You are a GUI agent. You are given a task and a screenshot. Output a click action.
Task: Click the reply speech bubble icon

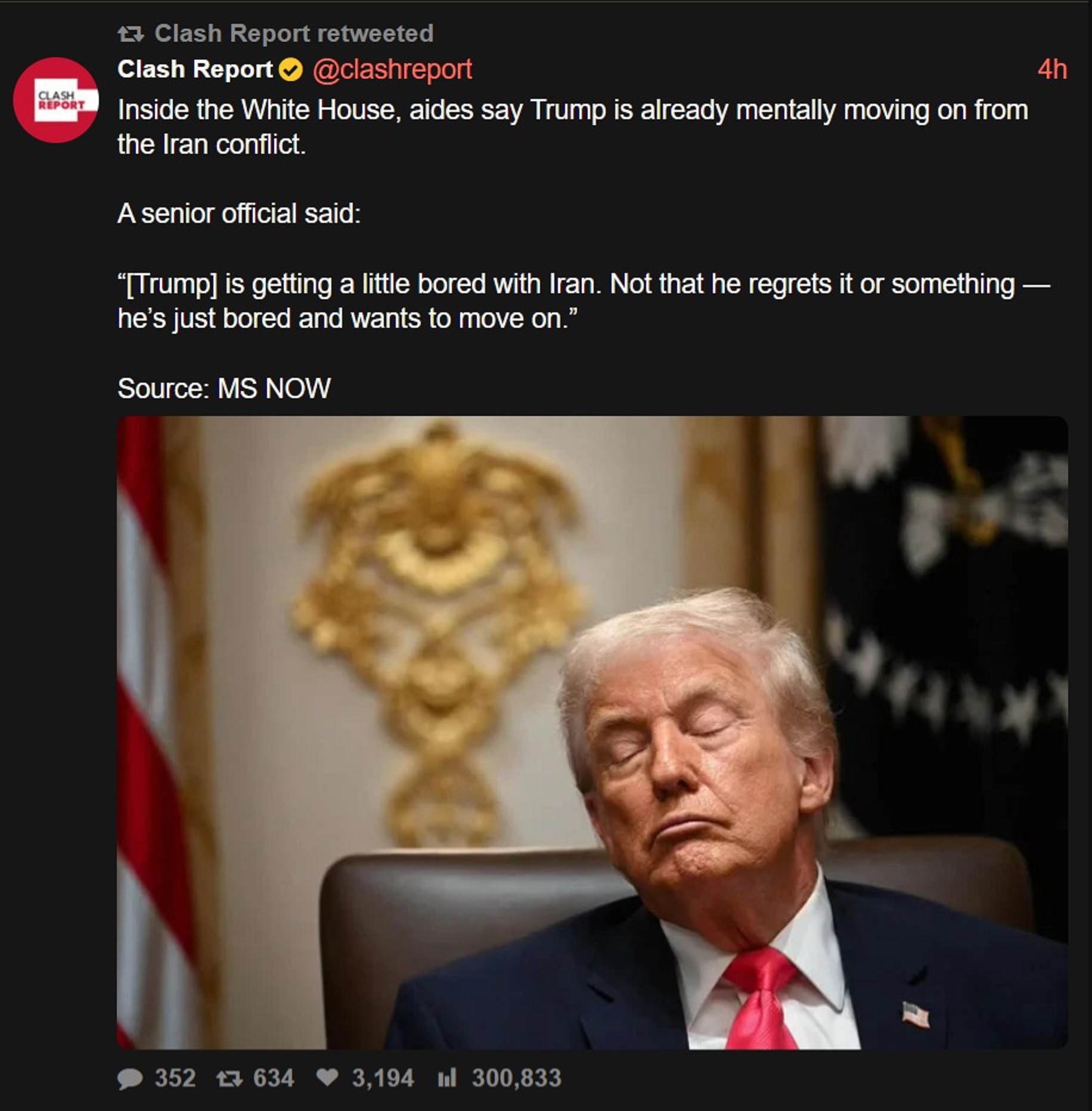click(x=130, y=1079)
